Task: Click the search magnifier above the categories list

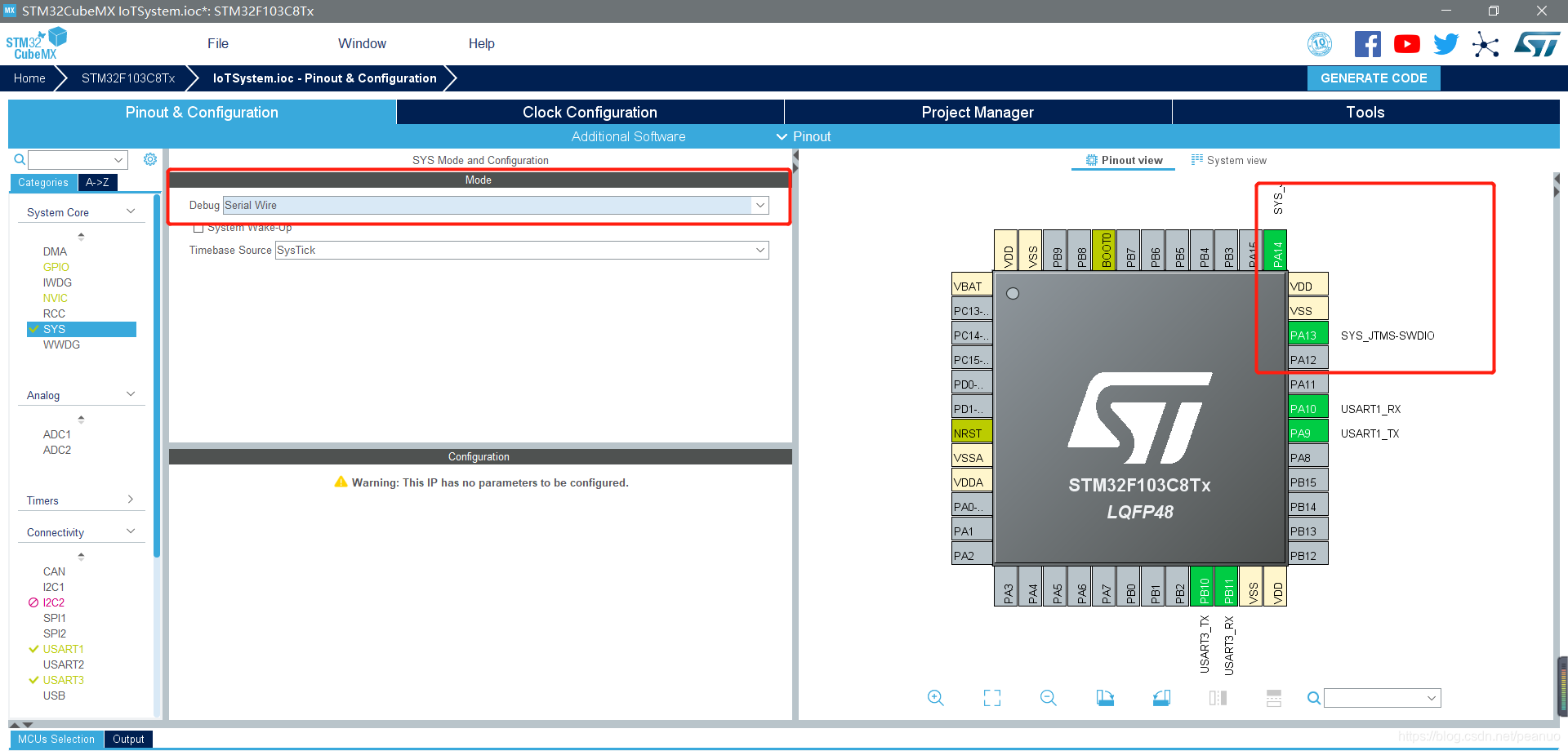Action: [19, 160]
